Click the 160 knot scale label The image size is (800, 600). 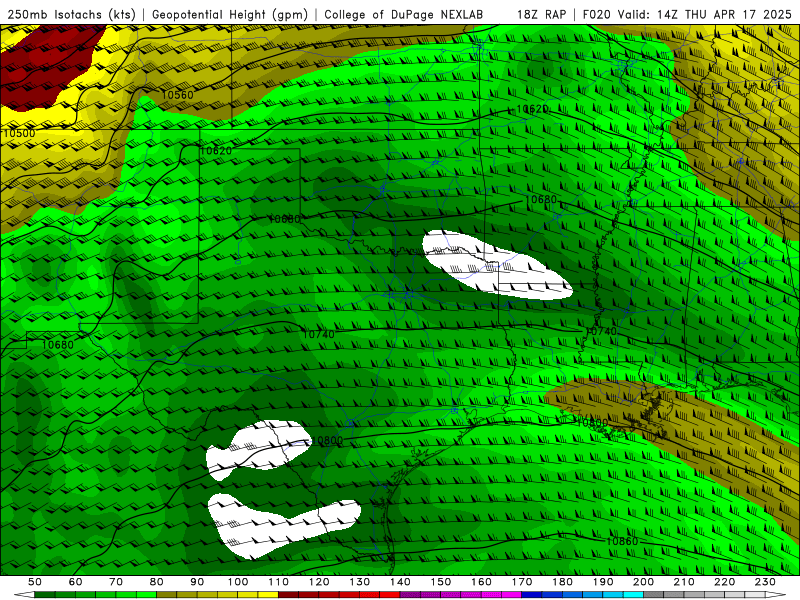[481, 582]
